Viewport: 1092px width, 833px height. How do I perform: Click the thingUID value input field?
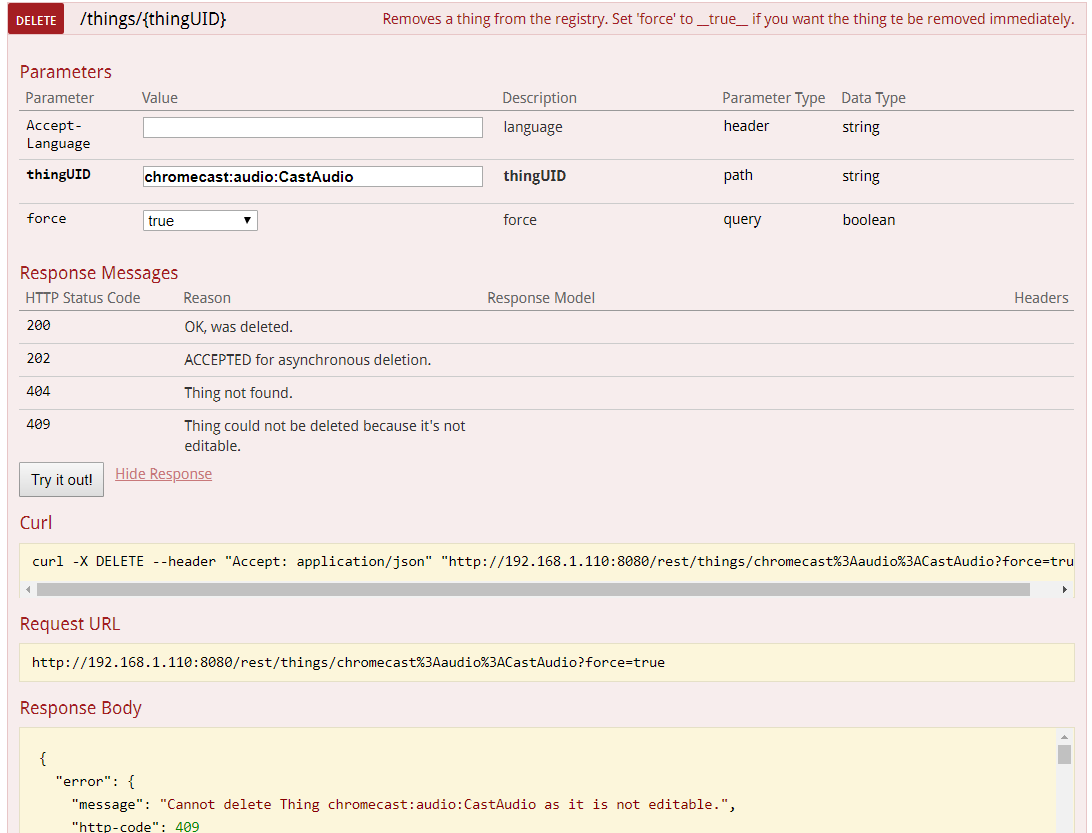[312, 177]
